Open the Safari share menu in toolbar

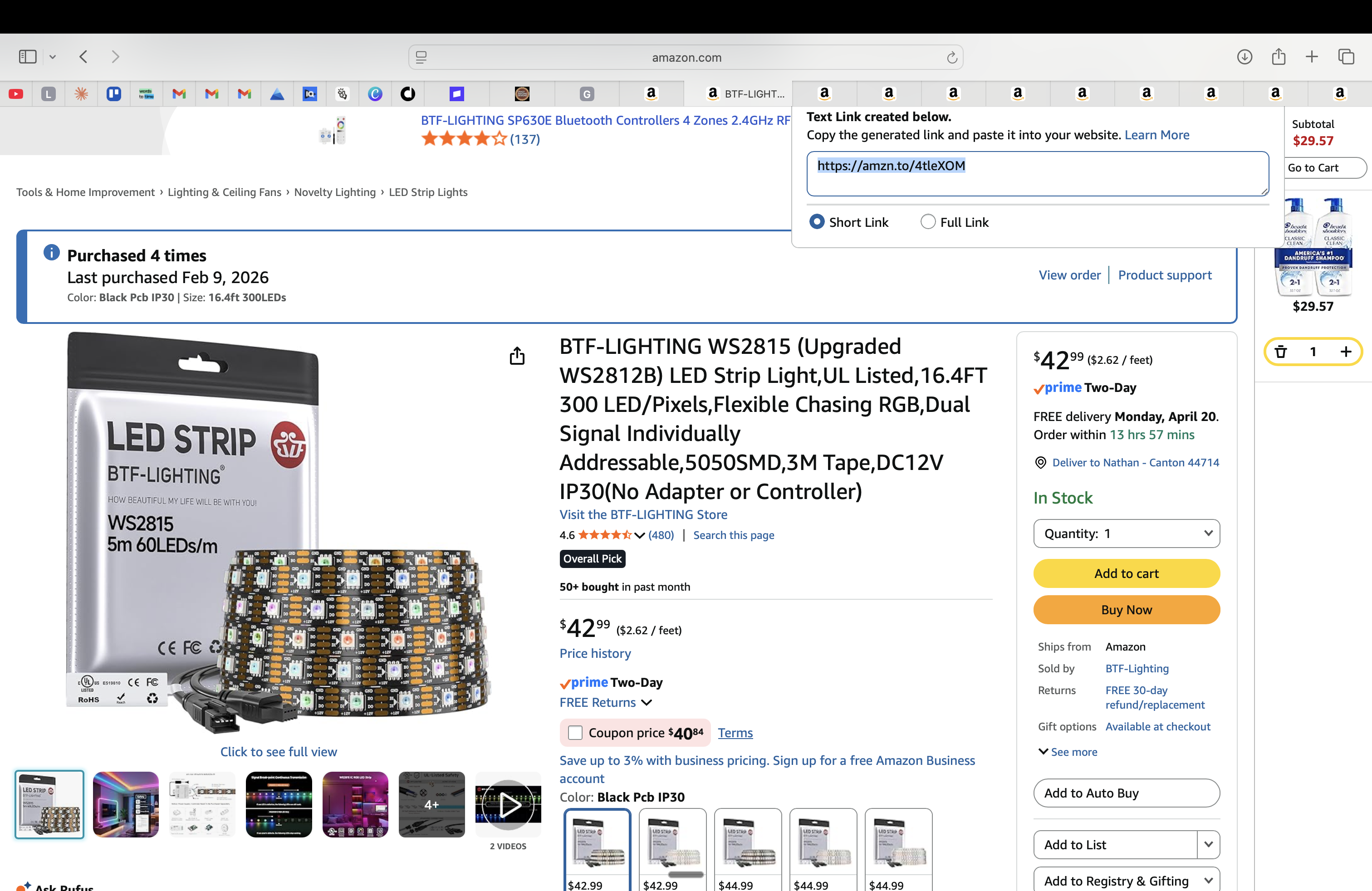(1278, 56)
